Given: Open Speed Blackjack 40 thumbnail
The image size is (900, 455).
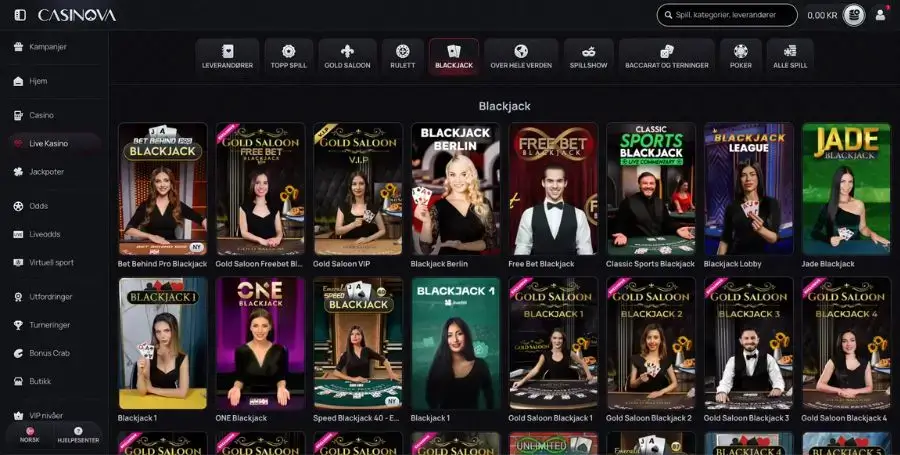Looking at the screenshot, I should [358, 343].
